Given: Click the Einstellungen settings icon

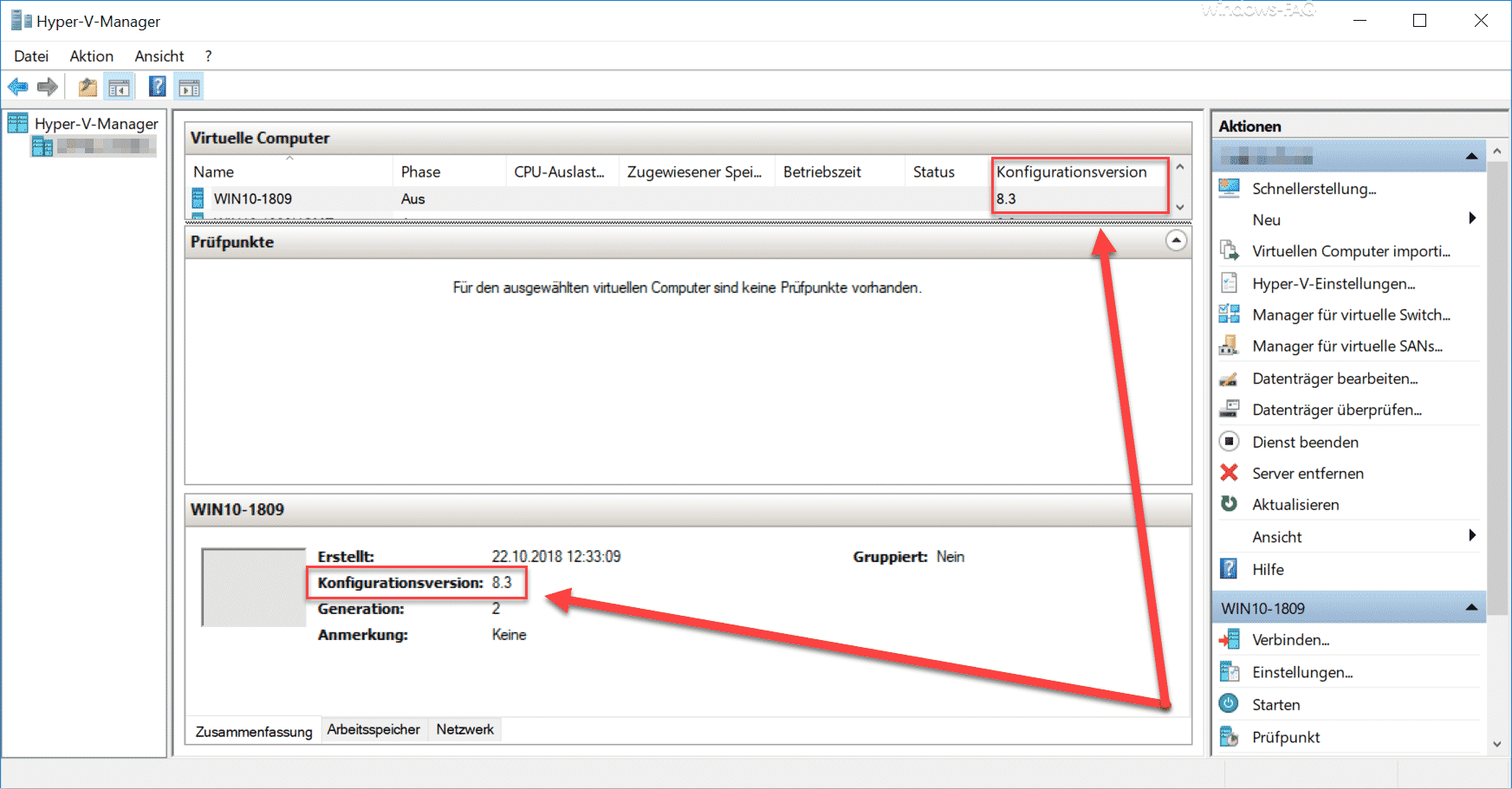Looking at the screenshot, I should [x=1229, y=671].
